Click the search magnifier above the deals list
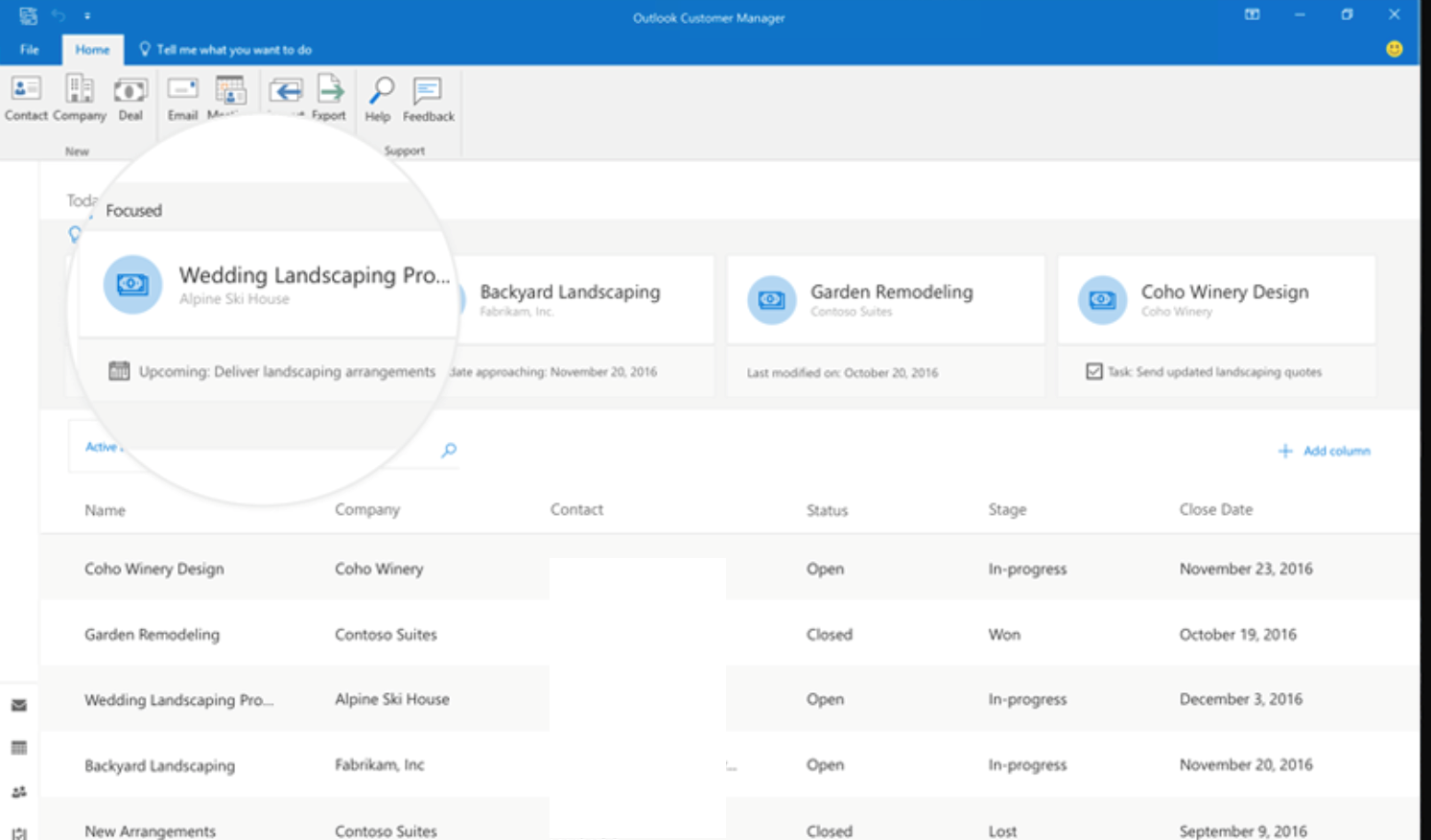The image size is (1431, 840). 448,450
